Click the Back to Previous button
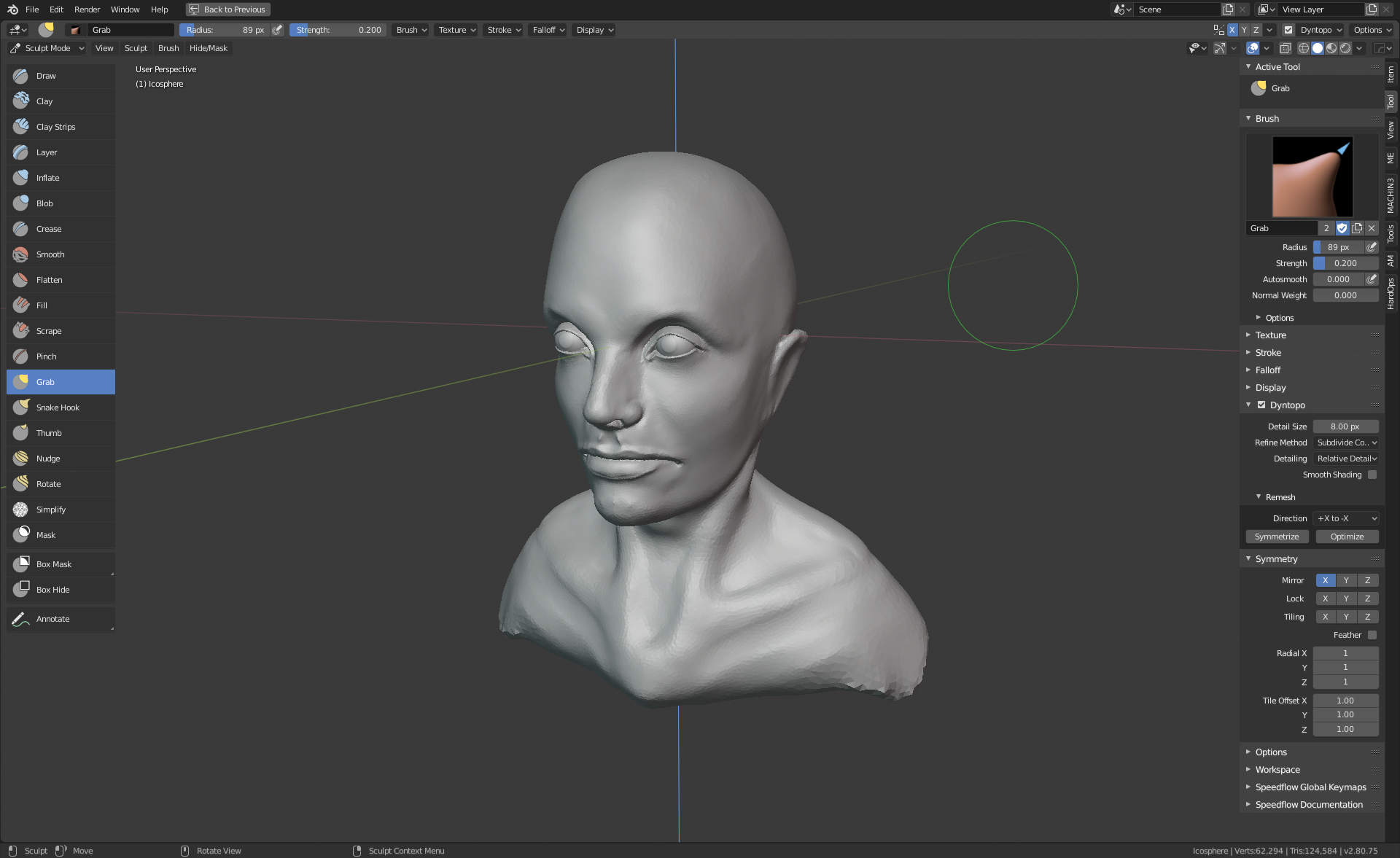Image resolution: width=1400 pixels, height=858 pixels. pyautogui.click(x=228, y=9)
